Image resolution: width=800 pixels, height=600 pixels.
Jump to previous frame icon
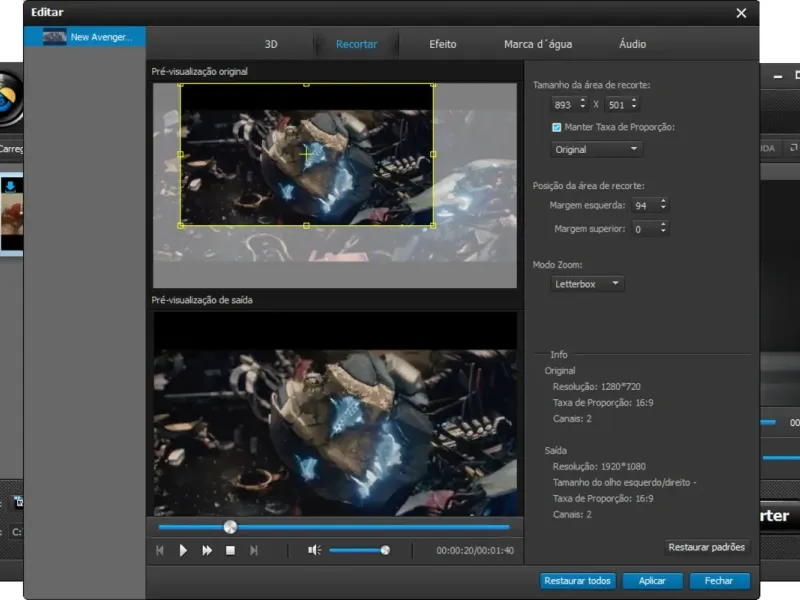point(160,550)
